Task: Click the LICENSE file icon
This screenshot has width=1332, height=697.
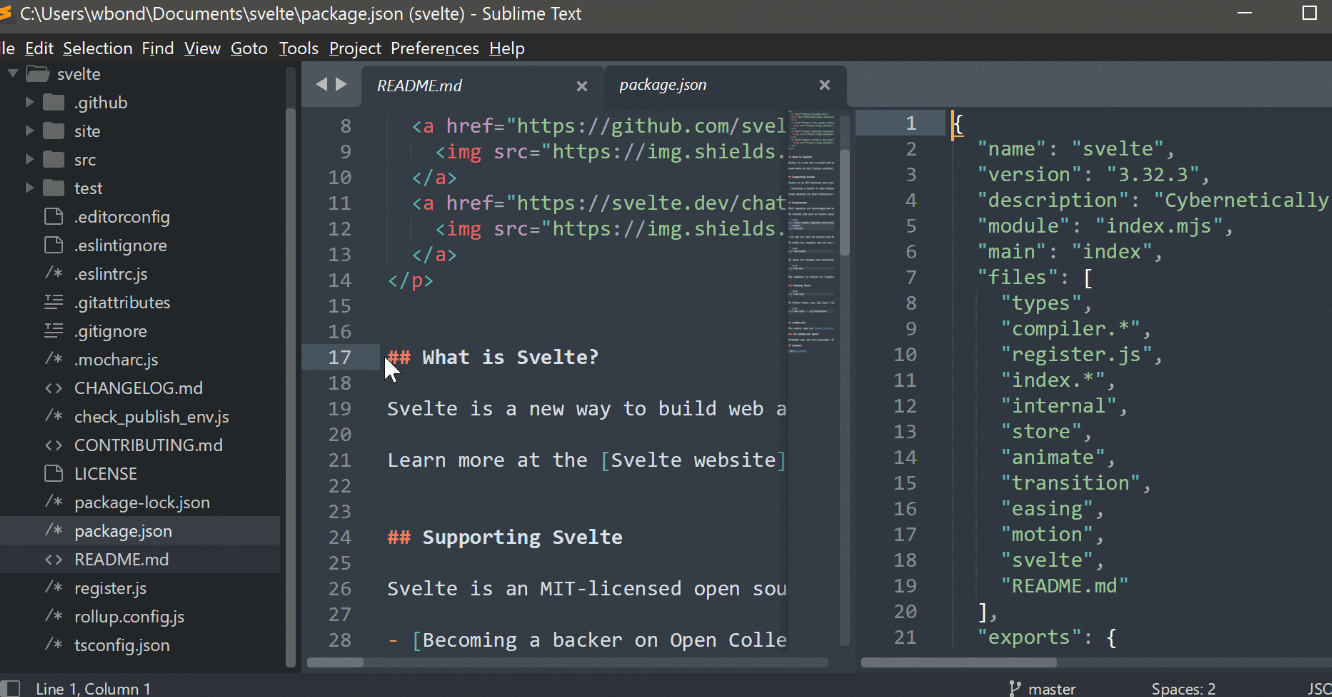Action: pyautogui.click(x=54, y=473)
